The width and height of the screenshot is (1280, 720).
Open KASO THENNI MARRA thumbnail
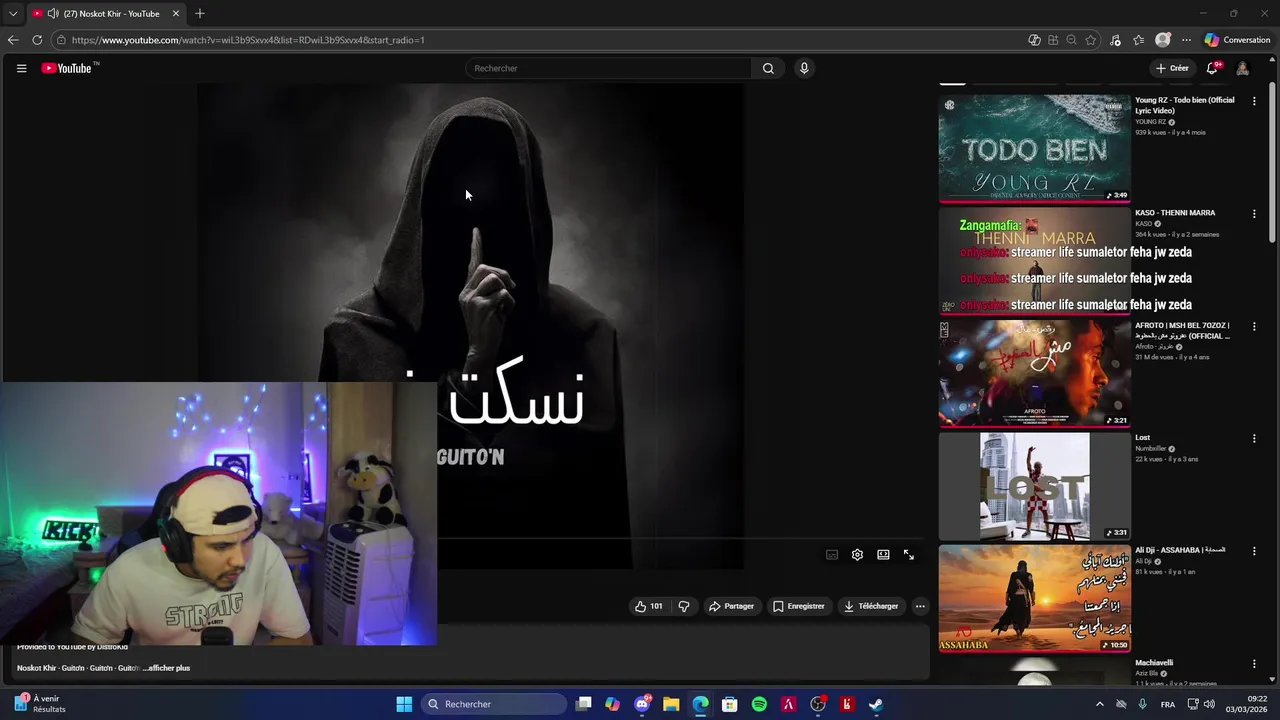coord(1035,261)
